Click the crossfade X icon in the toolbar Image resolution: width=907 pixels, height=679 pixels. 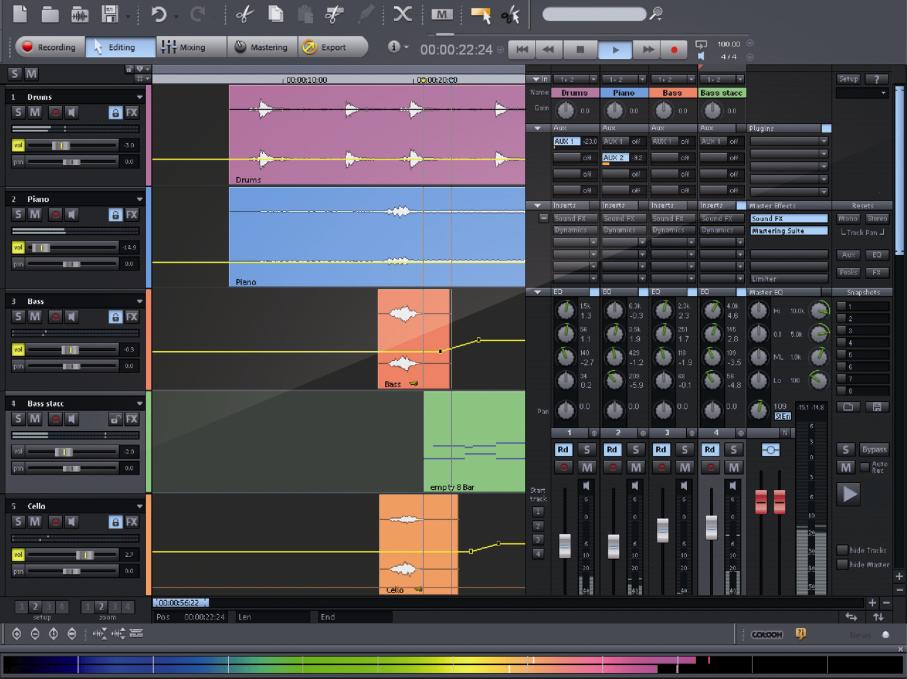403,14
